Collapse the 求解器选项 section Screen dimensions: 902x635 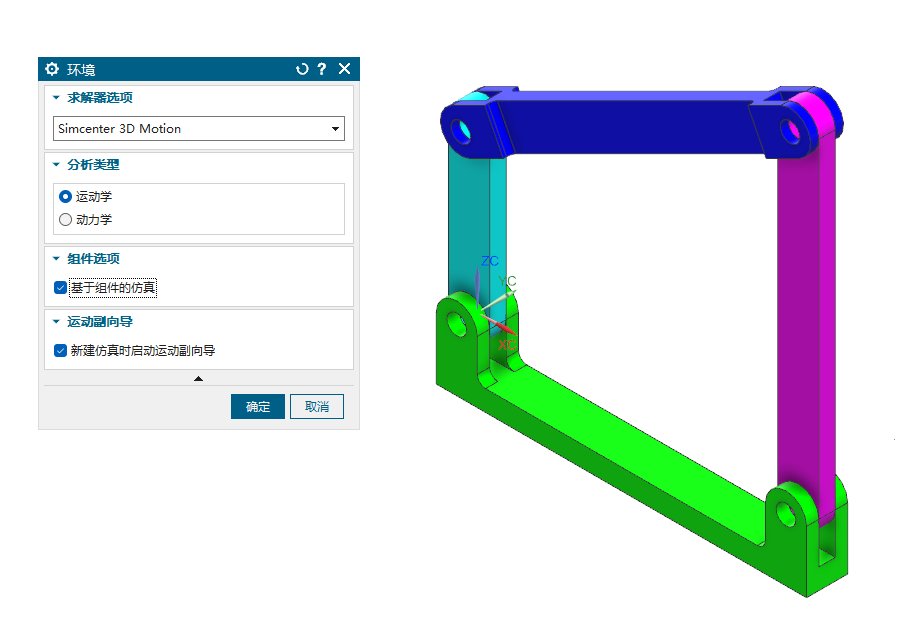57,98
